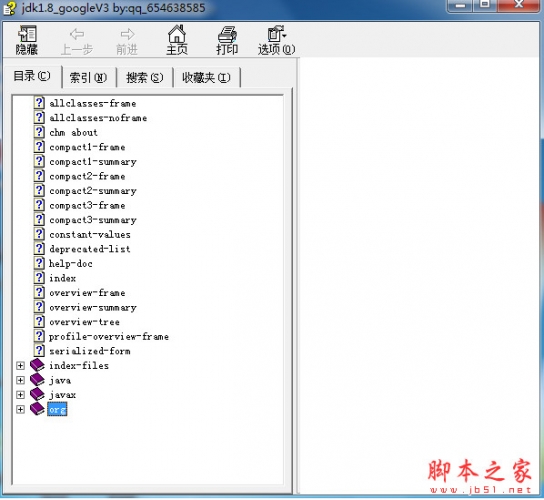The width and height of the screenshot is (544, 500).
Task: Open the deprecated-list topic
Action: click(90, 249)
